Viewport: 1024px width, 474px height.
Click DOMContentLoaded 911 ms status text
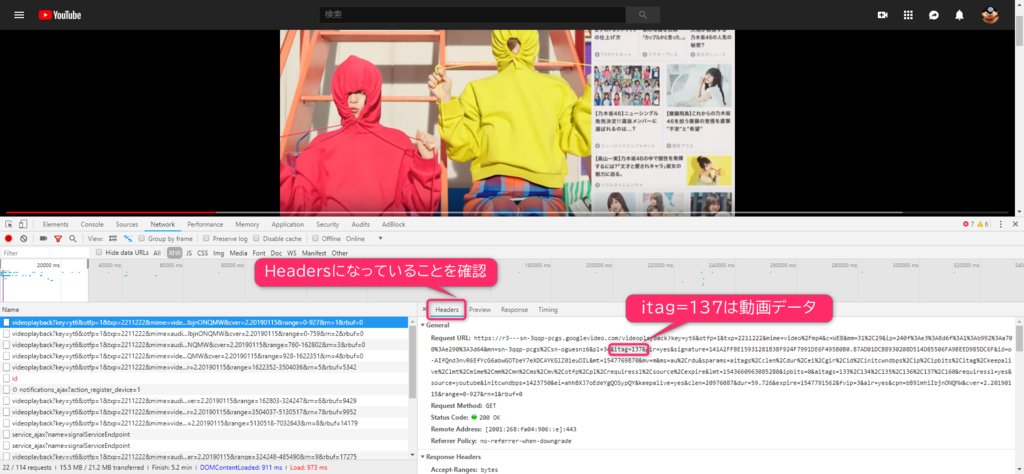tap(241, 467)
